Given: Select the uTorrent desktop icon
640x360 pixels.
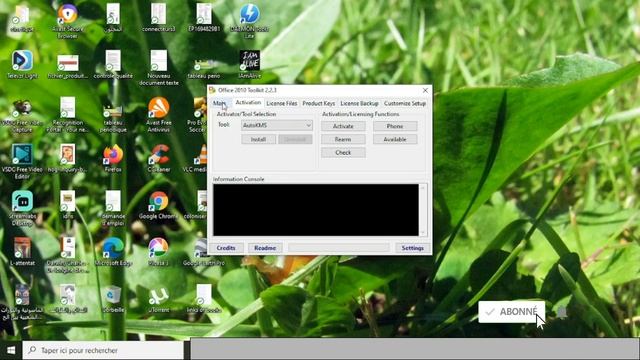Looking at the screenshot, I should [159, 299].
